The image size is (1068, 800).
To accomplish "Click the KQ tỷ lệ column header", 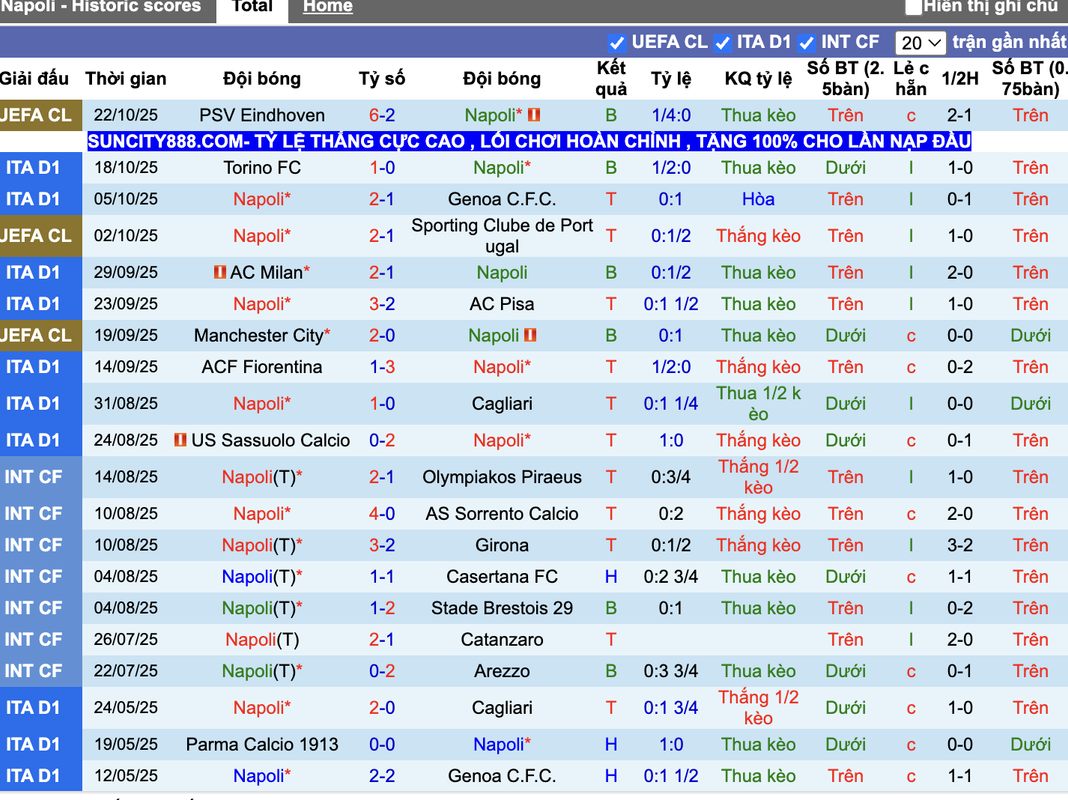I will 758,79.
